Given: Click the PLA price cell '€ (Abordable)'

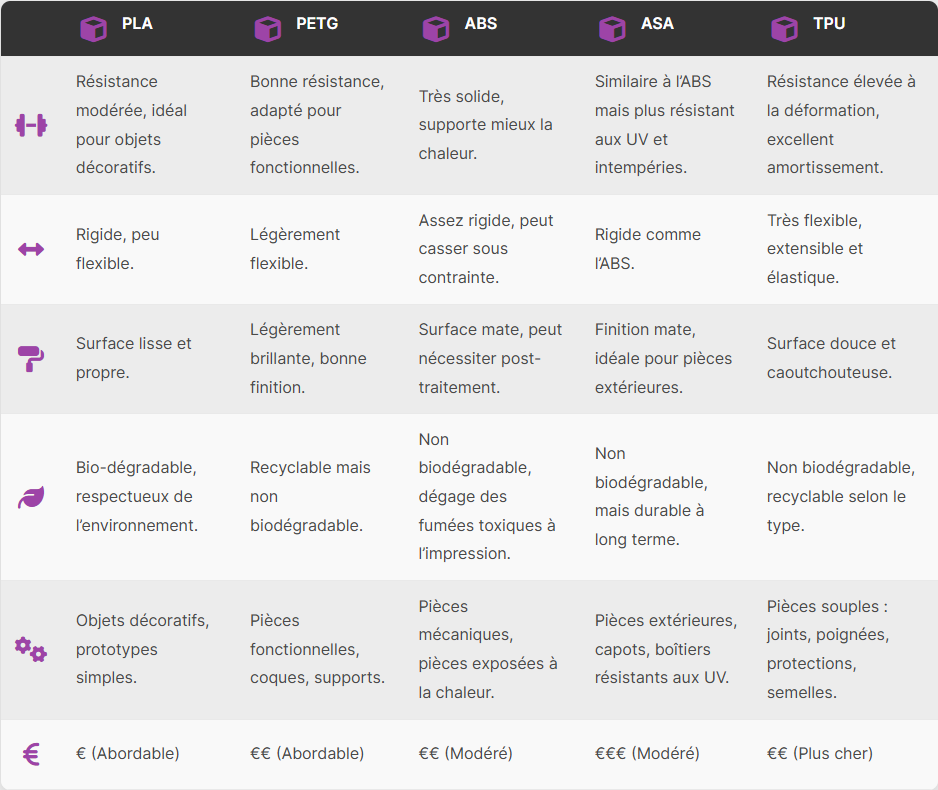Looking at the screenshot, I should tap(127, 754).
